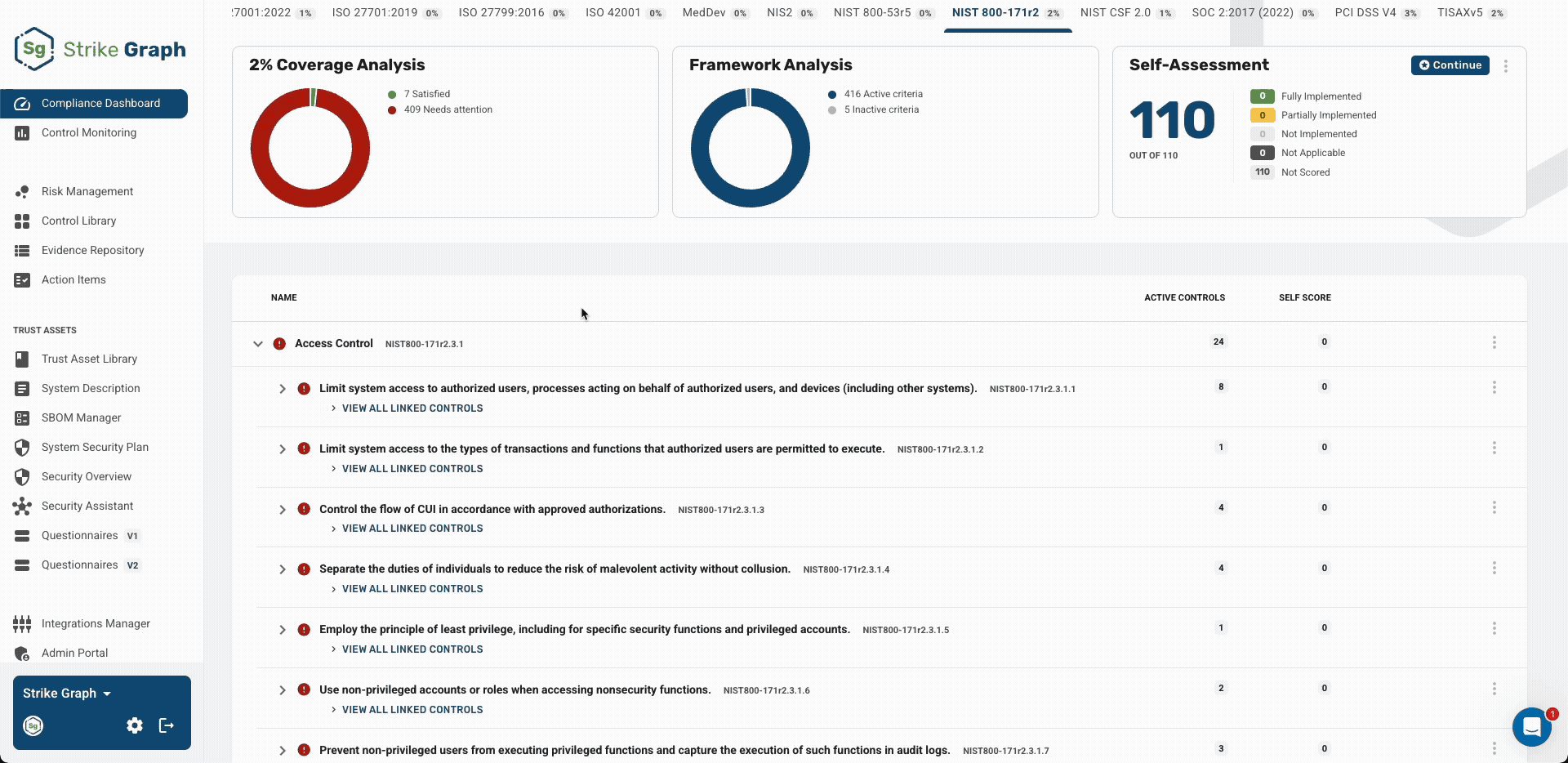
Task: Open options for Limit system access to authorized users row
Action: [x=1494, y=387]
